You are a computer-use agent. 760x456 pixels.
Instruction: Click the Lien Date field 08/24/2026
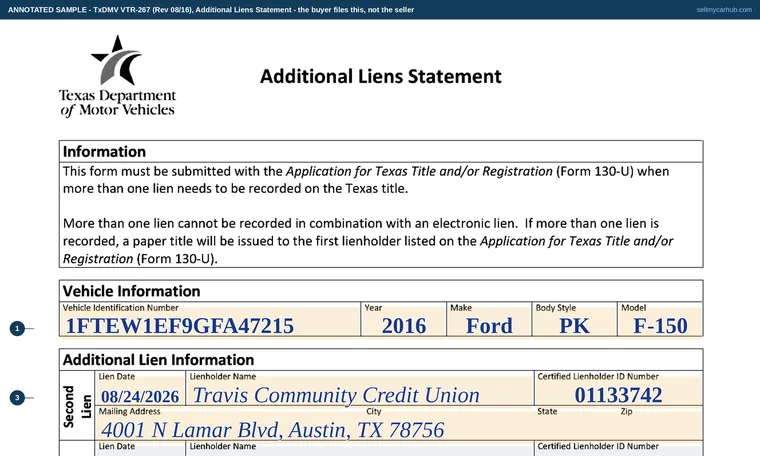tap(140, 389)
